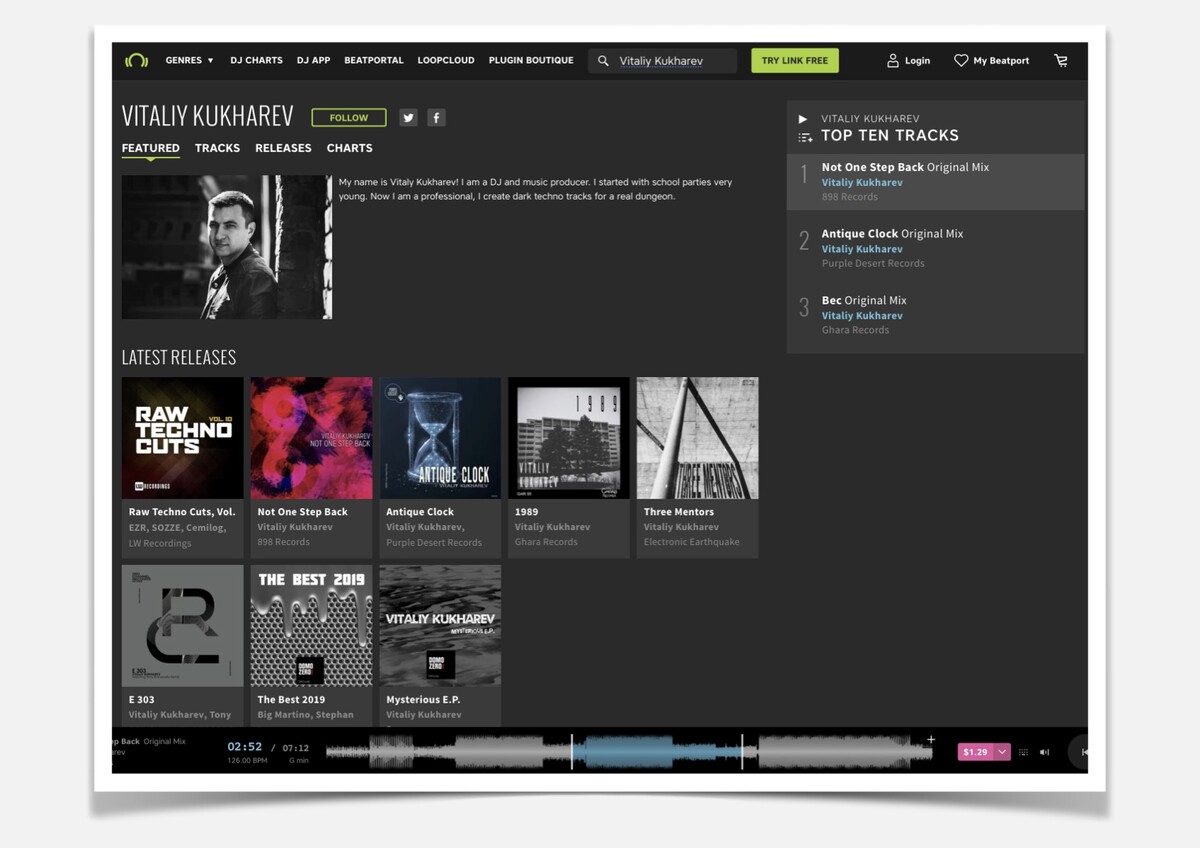Open Ghara Records label under Bec
The width and height of the screenshot is (1200, 848).
(855, 330)
